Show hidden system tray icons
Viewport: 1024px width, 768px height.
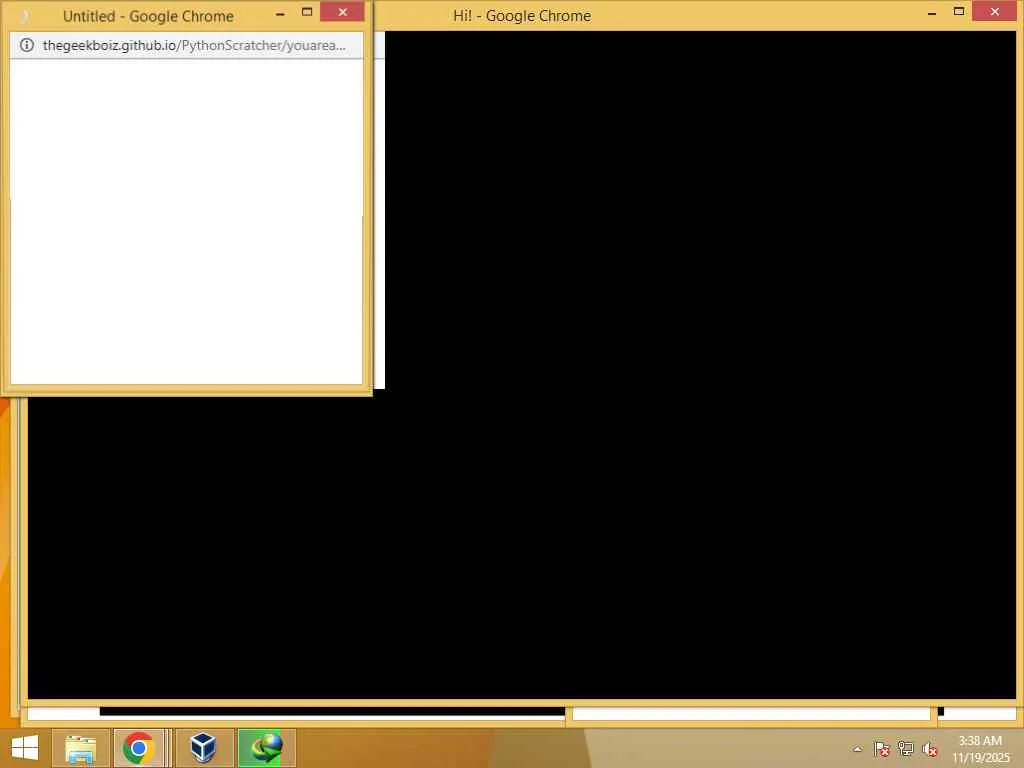click(x=857, y=749)
